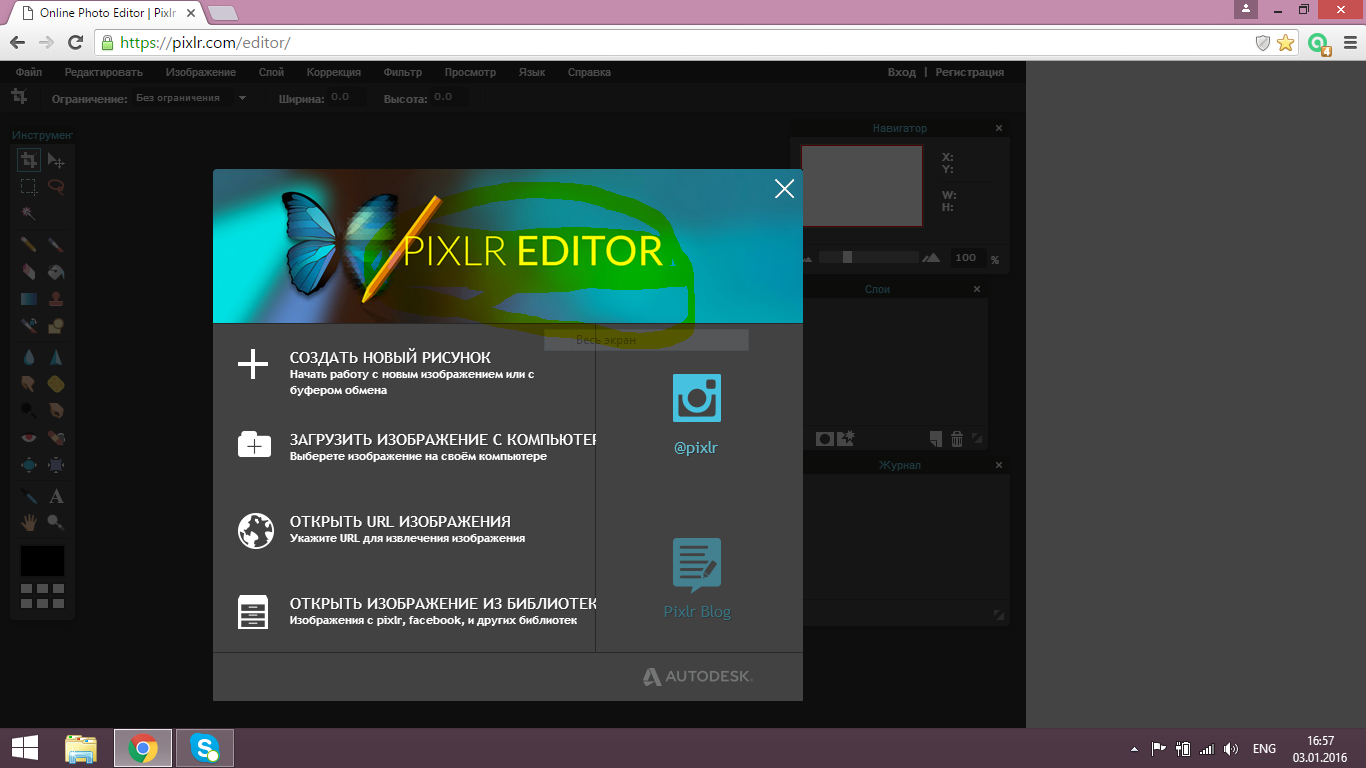Close the Журнал history panel
1366x768 pixels.
999,465
